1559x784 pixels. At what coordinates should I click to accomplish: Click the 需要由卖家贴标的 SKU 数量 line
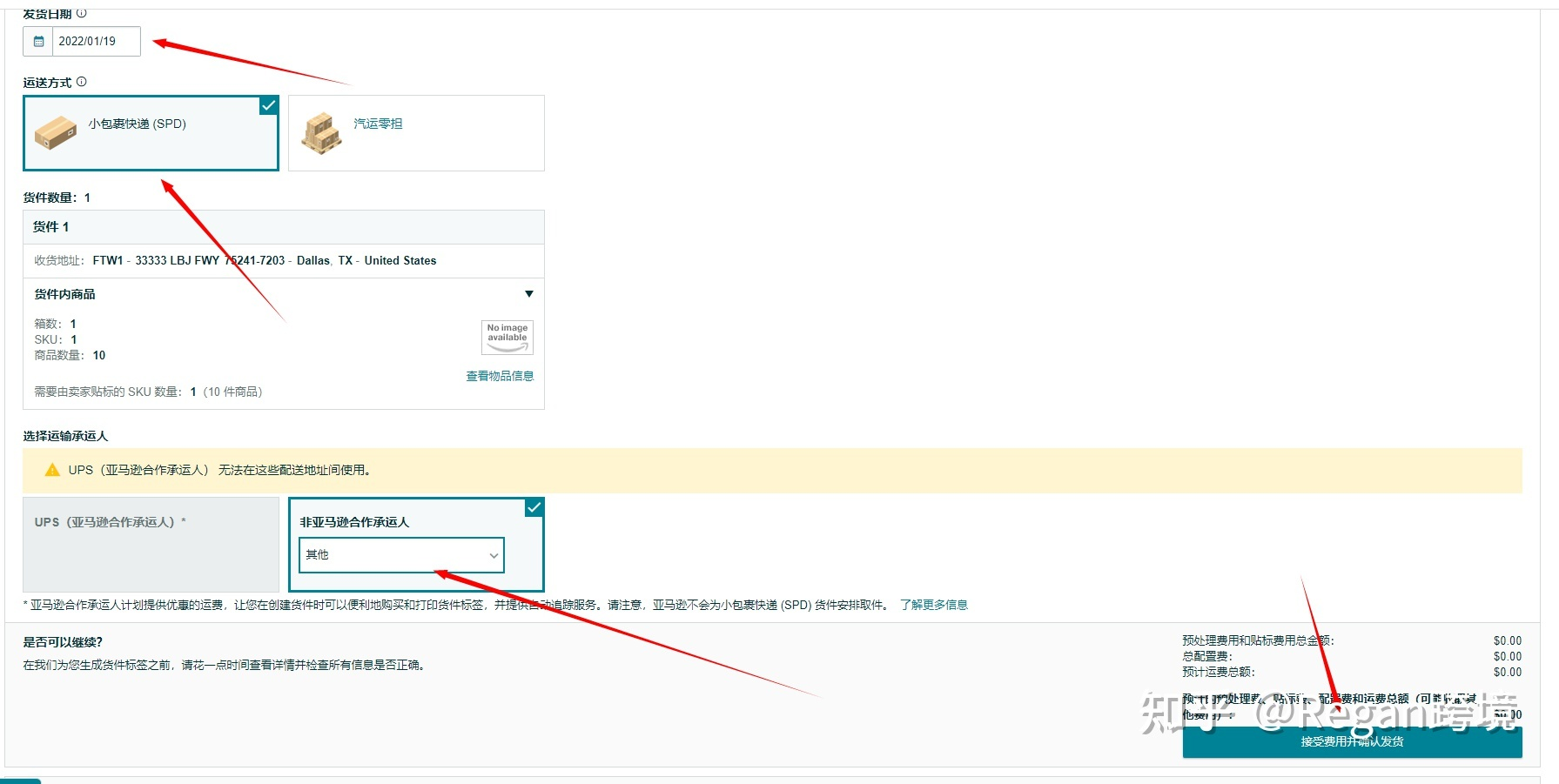tap(148, 392)
